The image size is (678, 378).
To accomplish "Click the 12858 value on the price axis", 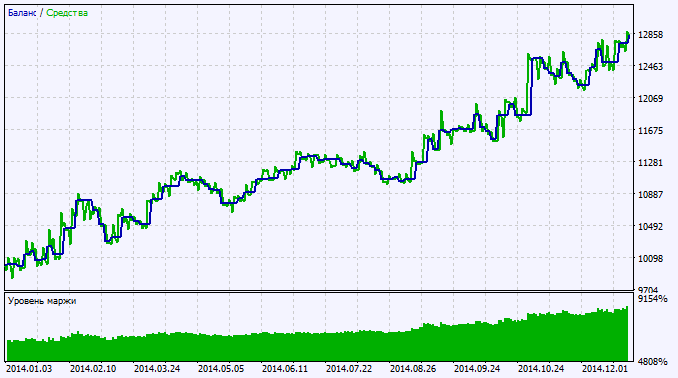I will click(650, 35).
